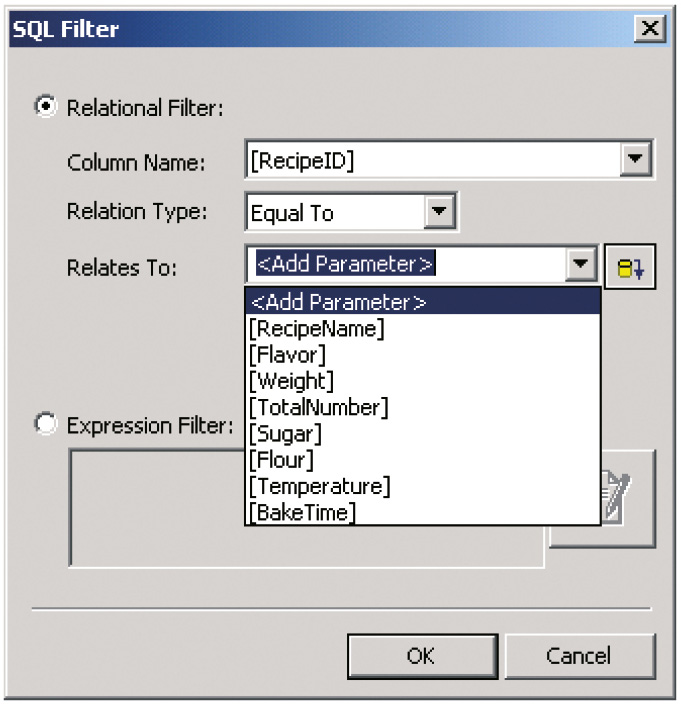Select the Expression Filter radio button
681x704 pixels.
[46, 425]
